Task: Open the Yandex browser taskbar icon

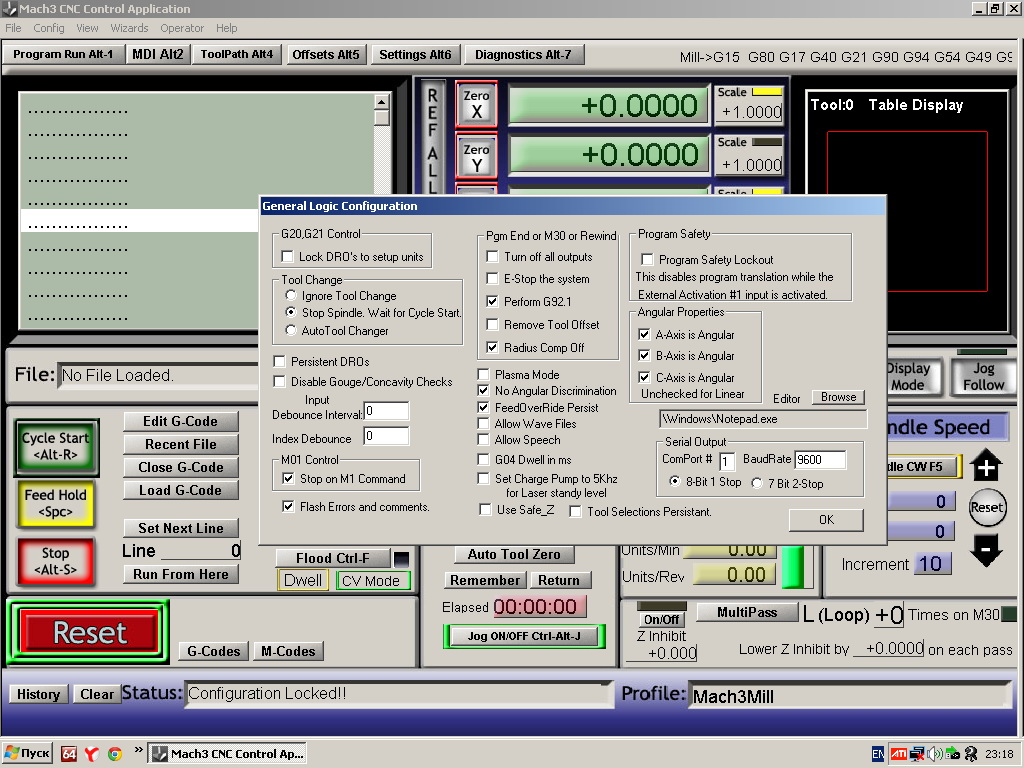Action: 91,754
